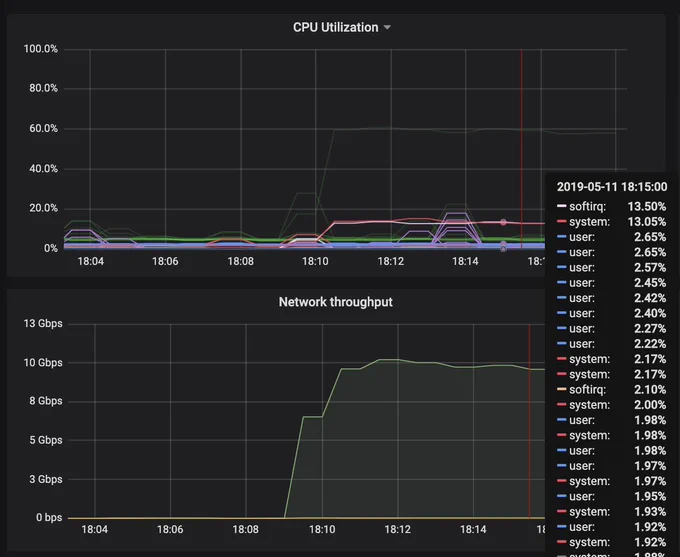
Task: Click the red crosshair line in network chart
Action: click(x=529, y=421)
